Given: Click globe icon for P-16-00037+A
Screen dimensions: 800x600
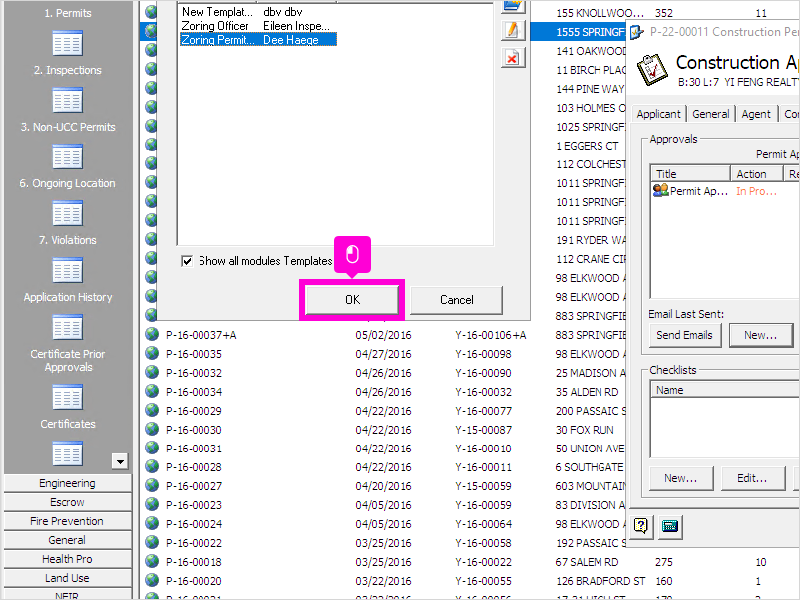Looking at the screenshot, I should [x=152, y=334].
